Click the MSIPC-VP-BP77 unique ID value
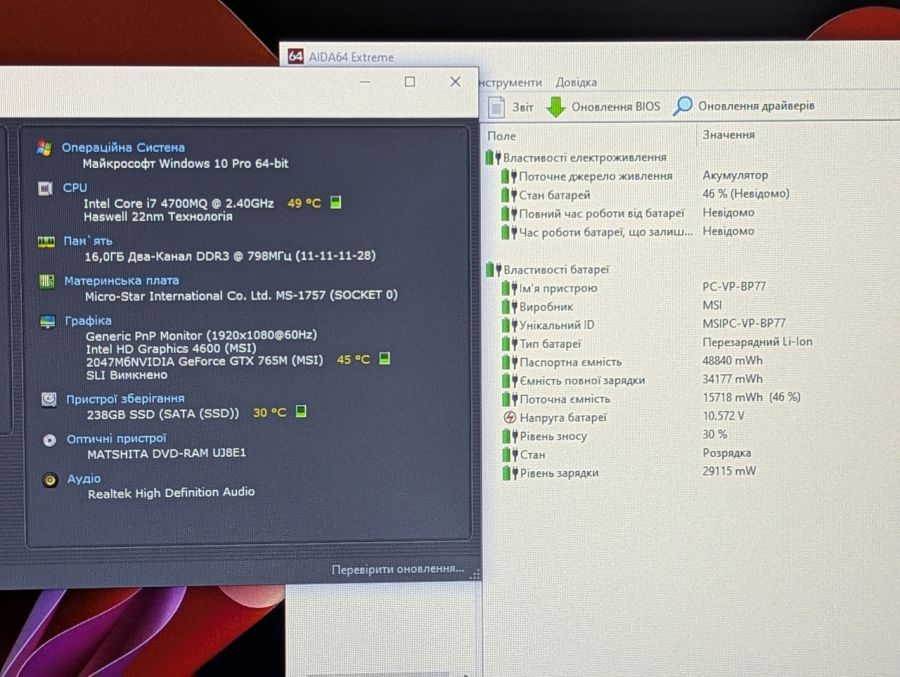The image size is (900, 677). tap(744, 323)
